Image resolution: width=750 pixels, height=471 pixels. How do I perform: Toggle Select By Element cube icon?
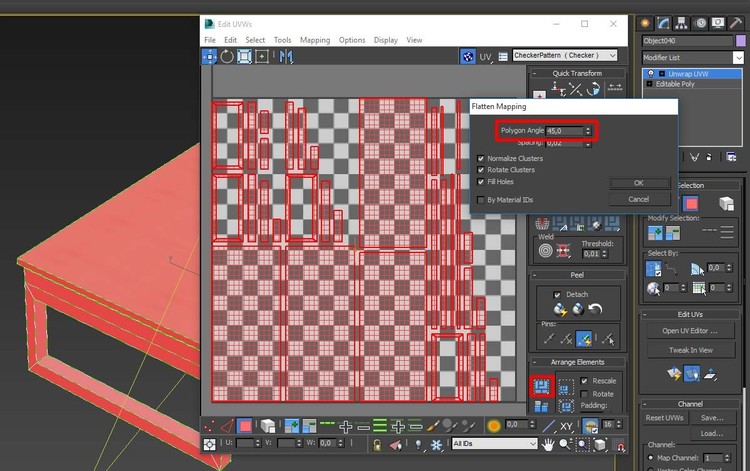[x=267, y=425]
